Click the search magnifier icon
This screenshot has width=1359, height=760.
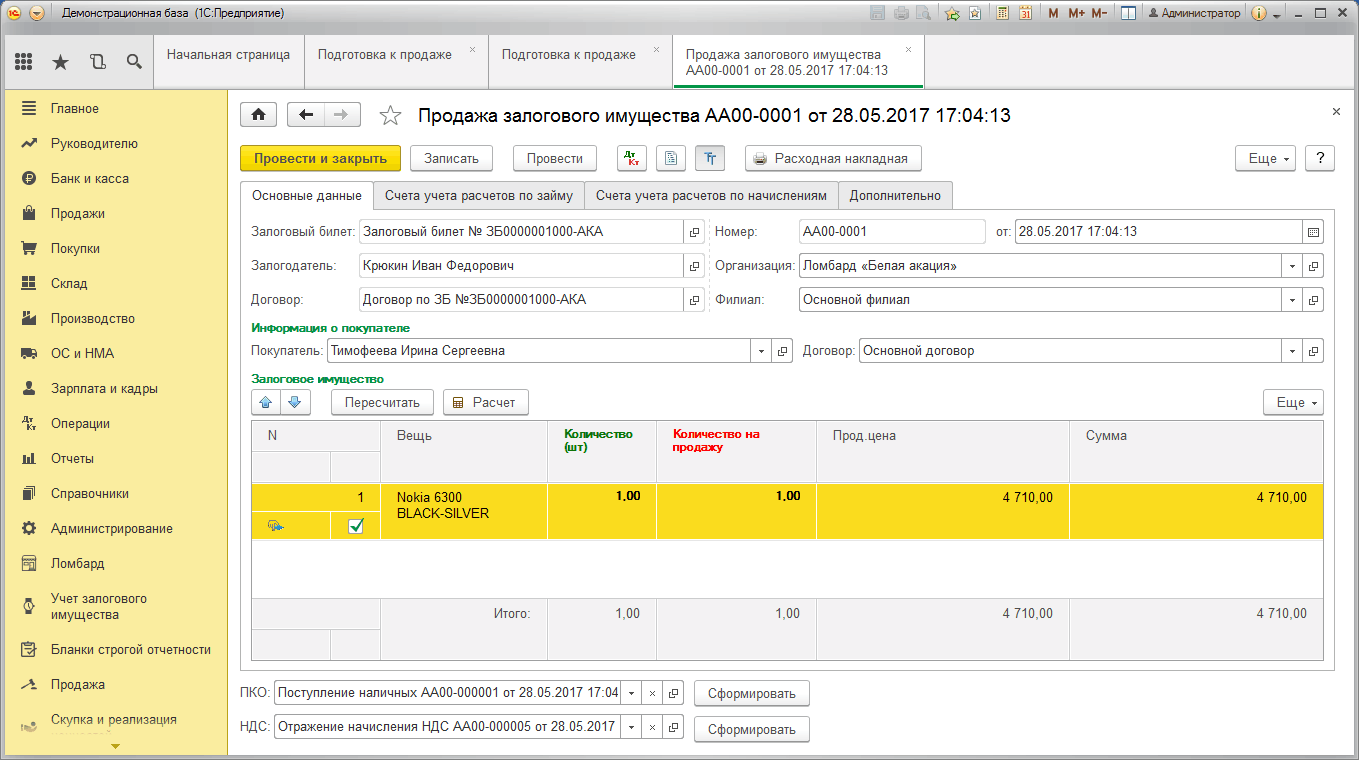pyautogui.click(x=133, y=62)
